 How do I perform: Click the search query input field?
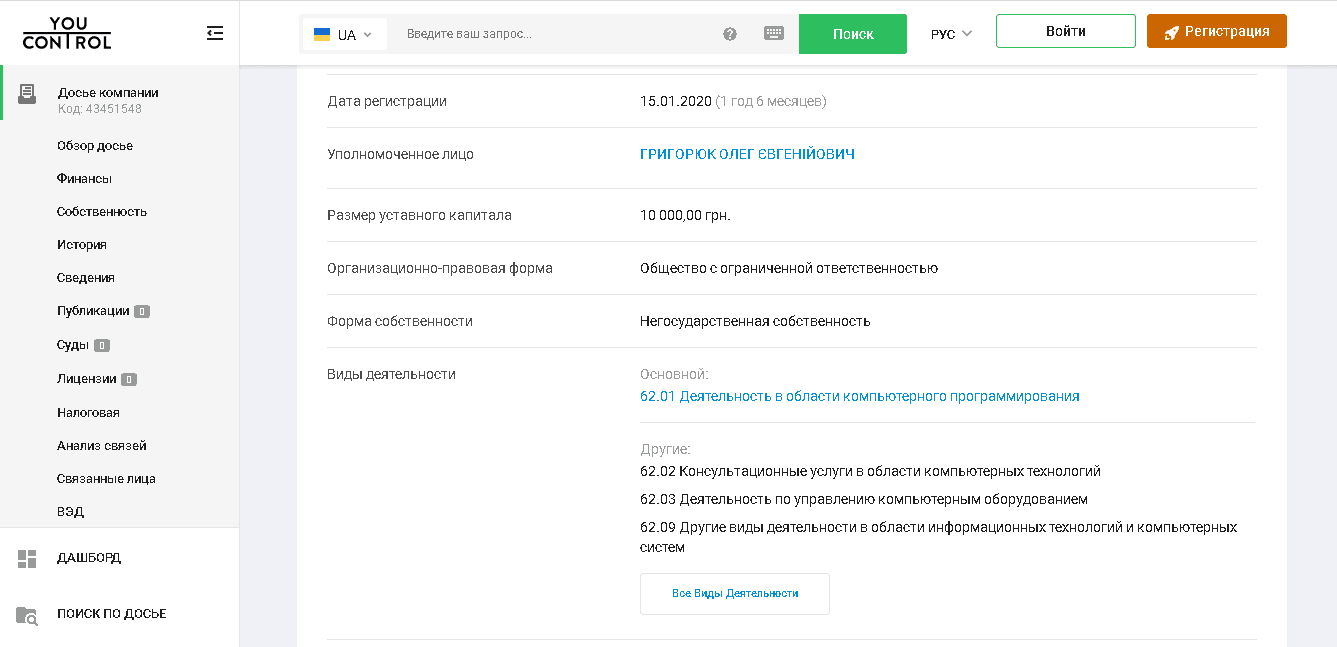(x=555, y=34)
